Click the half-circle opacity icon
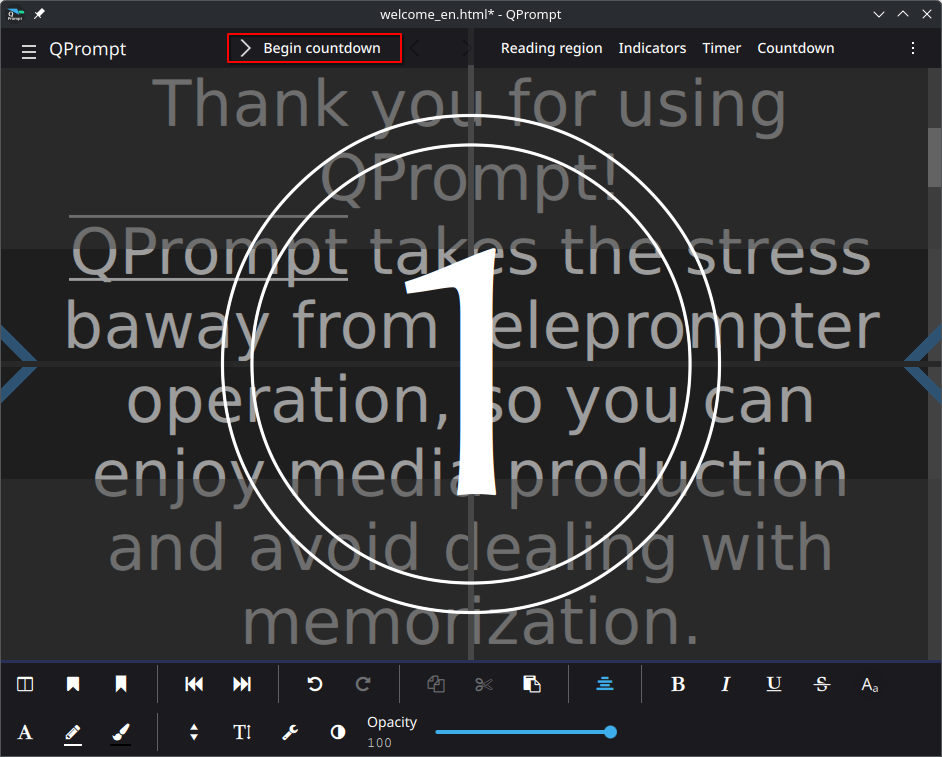Image resolution: width=942 pixels, height=757 pixels. (338, 732)
